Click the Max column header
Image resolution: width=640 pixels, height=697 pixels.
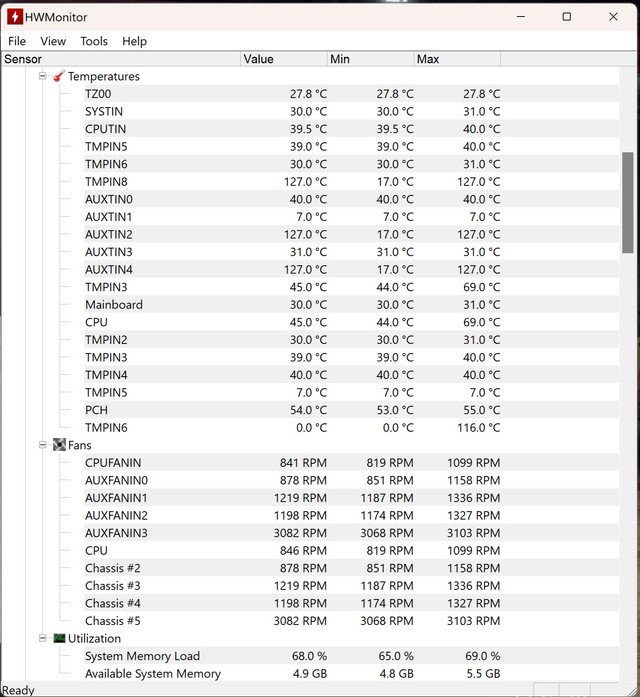pos(457,59)
